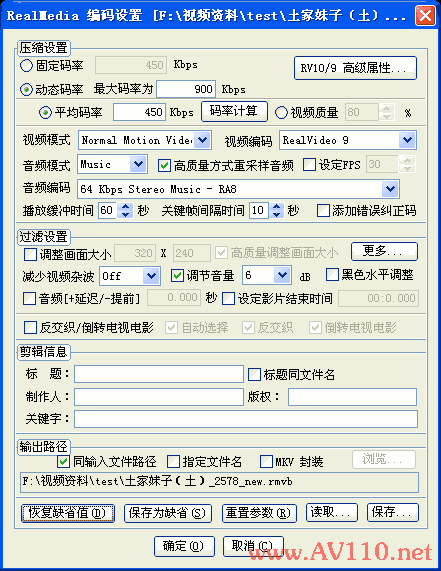The width and height of the screenshot is (441, 571).
Task: Open the 音频编码 64 Kbps Stereo dropdown
Action: coord(390,189)
